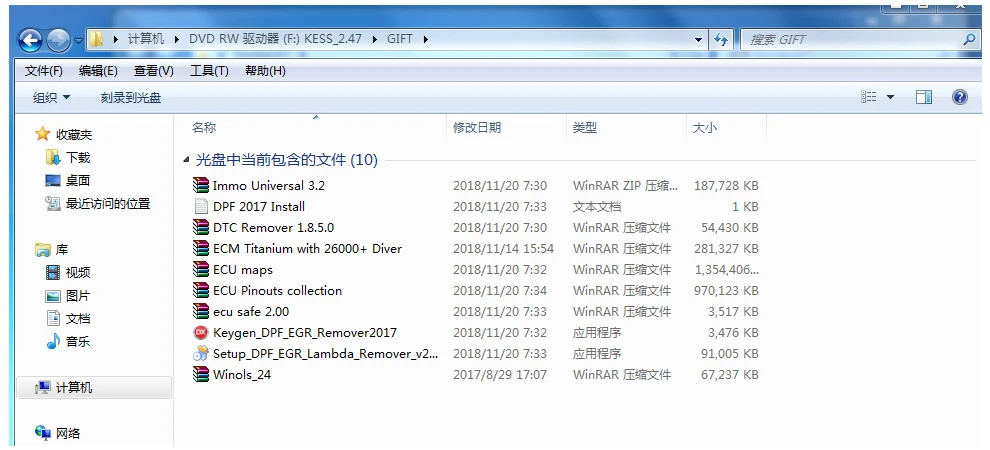Collapse the 光盘中当前包含的文件 group
Viewport: 990px width, 450px height.
coord(186,160)
